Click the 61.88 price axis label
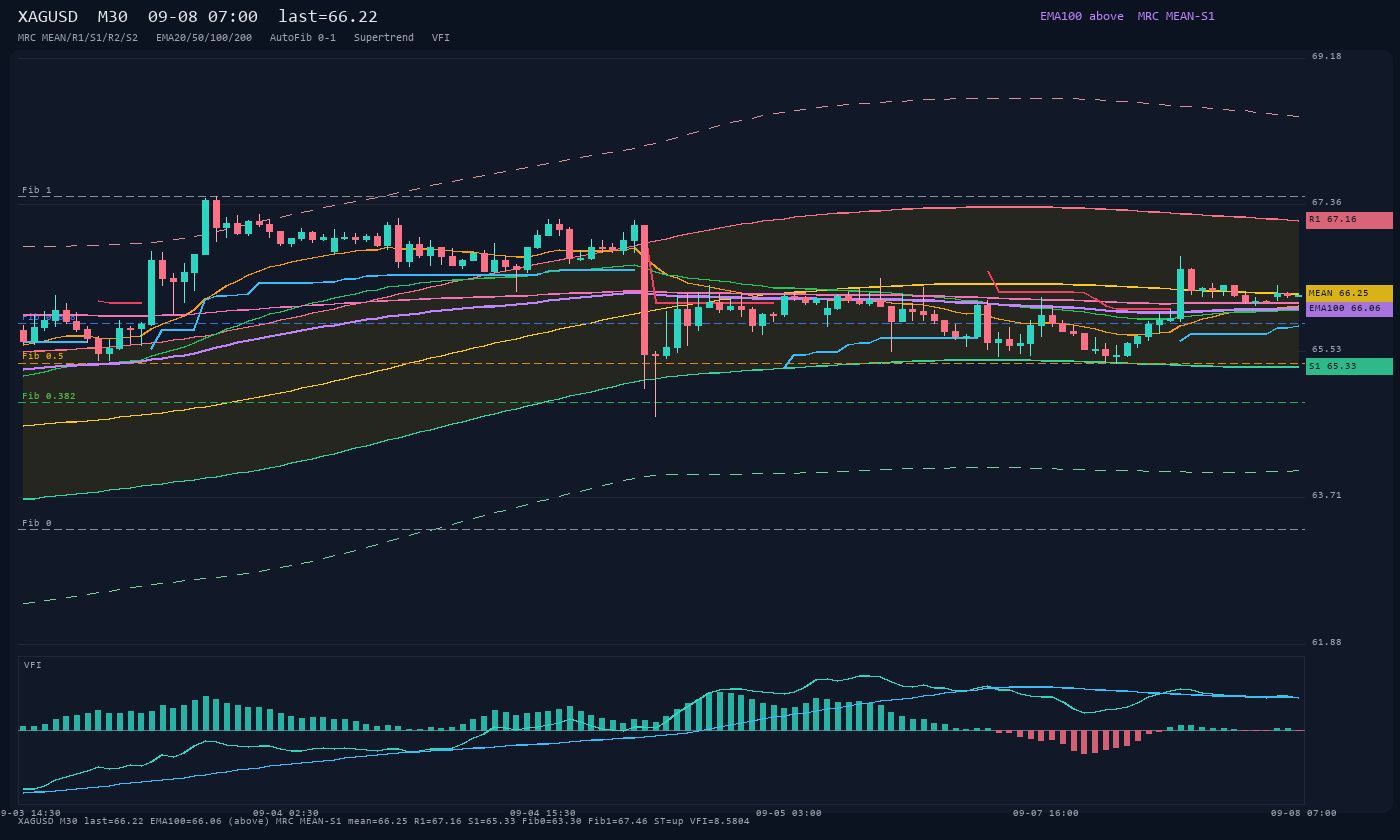1400x840 pixels. point(1327,642)
